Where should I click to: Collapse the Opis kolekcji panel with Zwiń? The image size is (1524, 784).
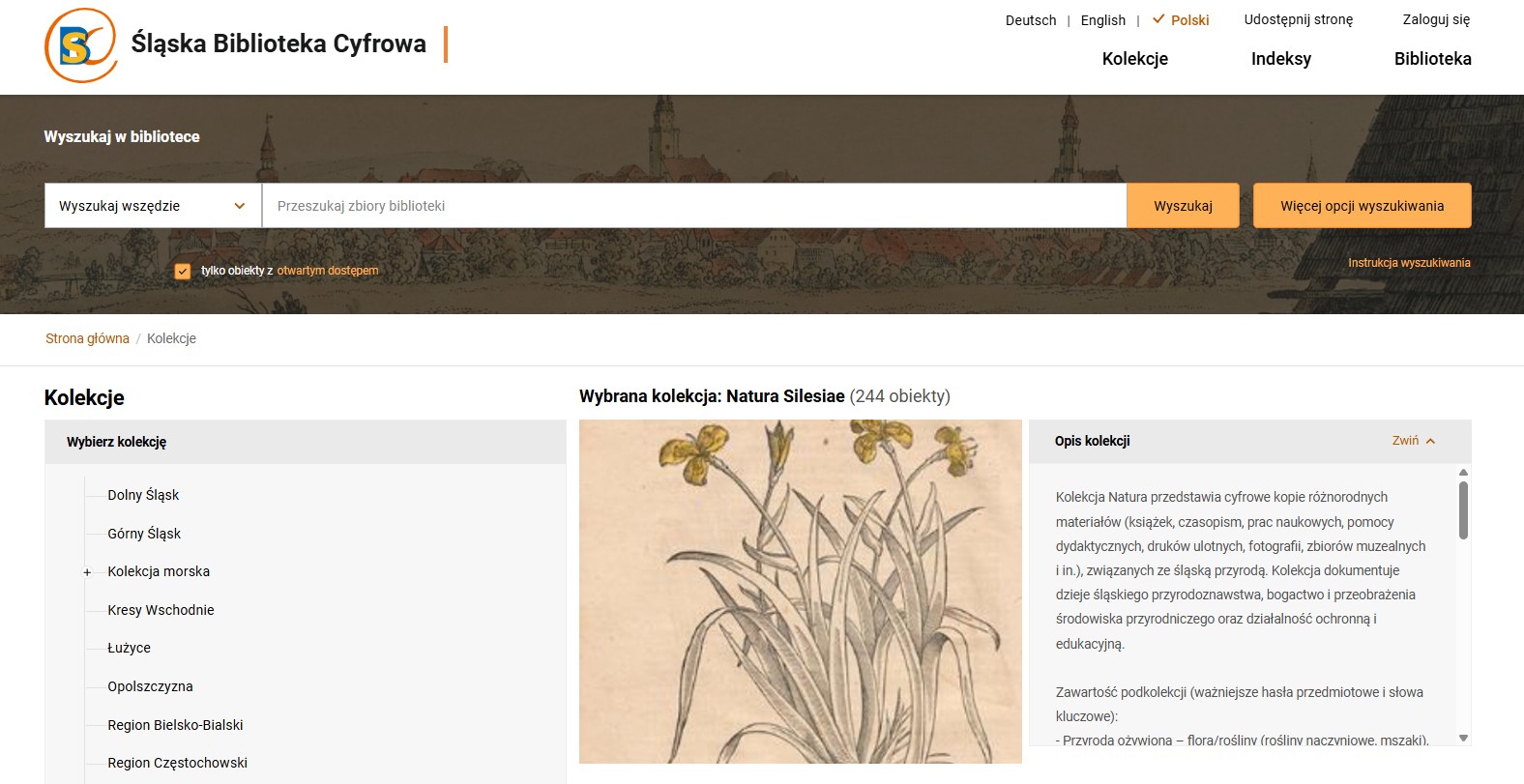tap(1414, 441)
